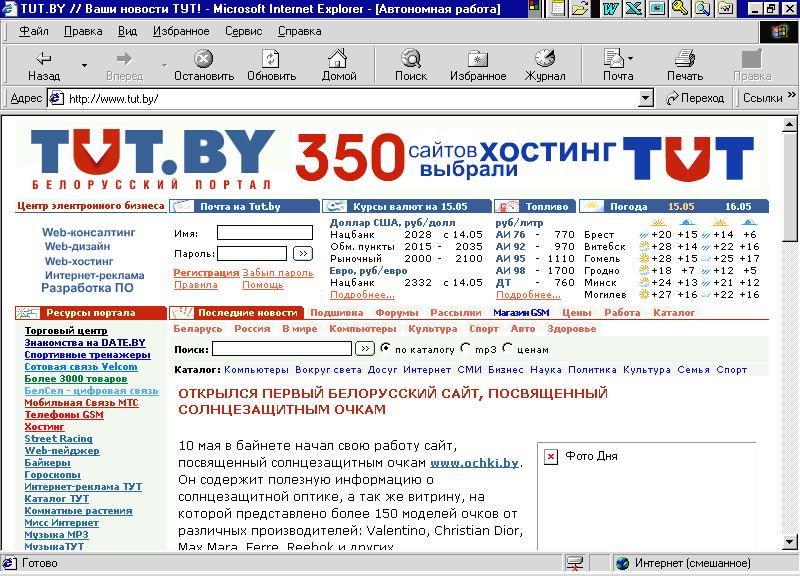Select the mp3 search radio button
Image resolution: width=800 pixels, height=576 pixels.
465,348
